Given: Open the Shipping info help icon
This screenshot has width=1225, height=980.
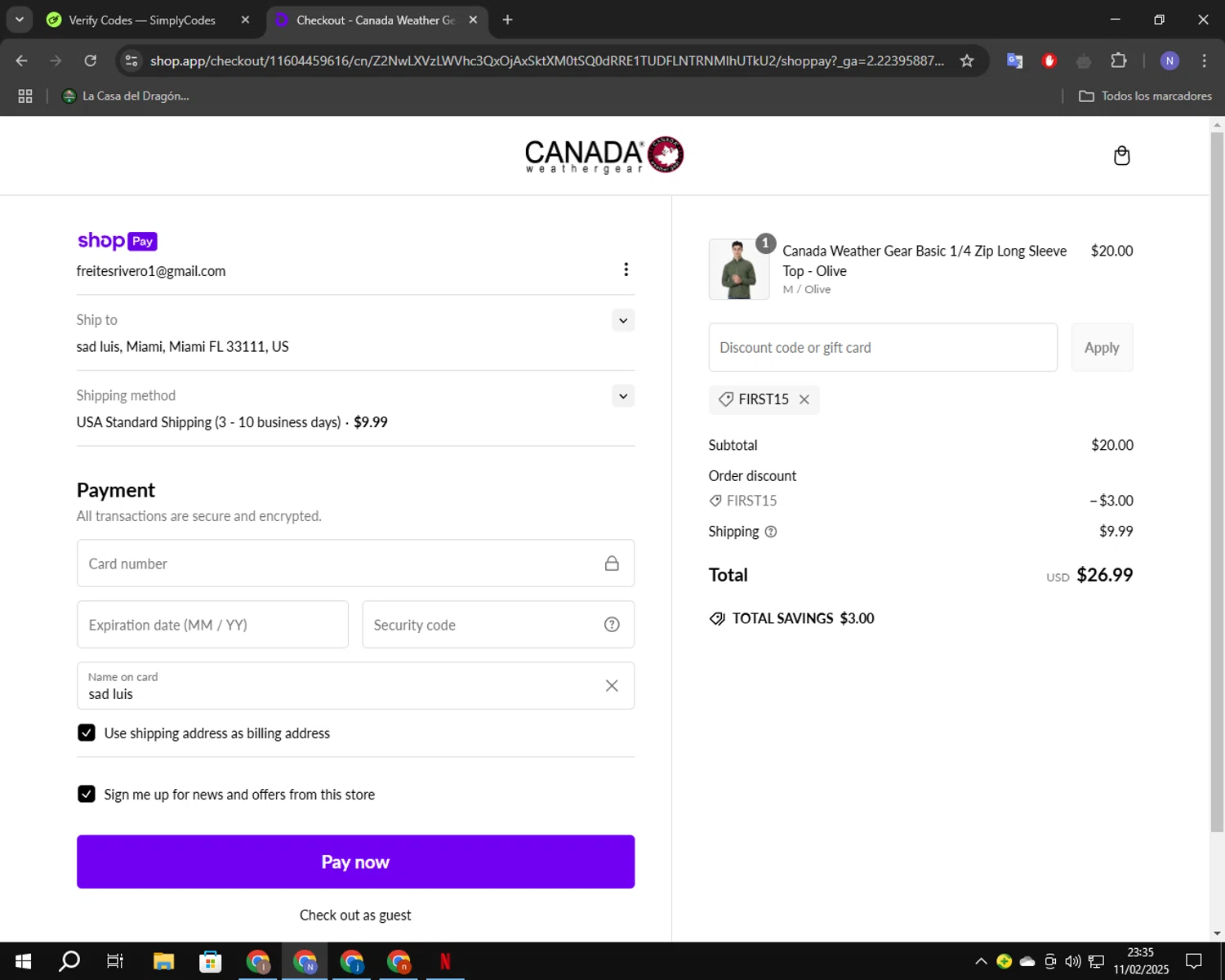Looking at the screenshot, I should click(770, 532).
